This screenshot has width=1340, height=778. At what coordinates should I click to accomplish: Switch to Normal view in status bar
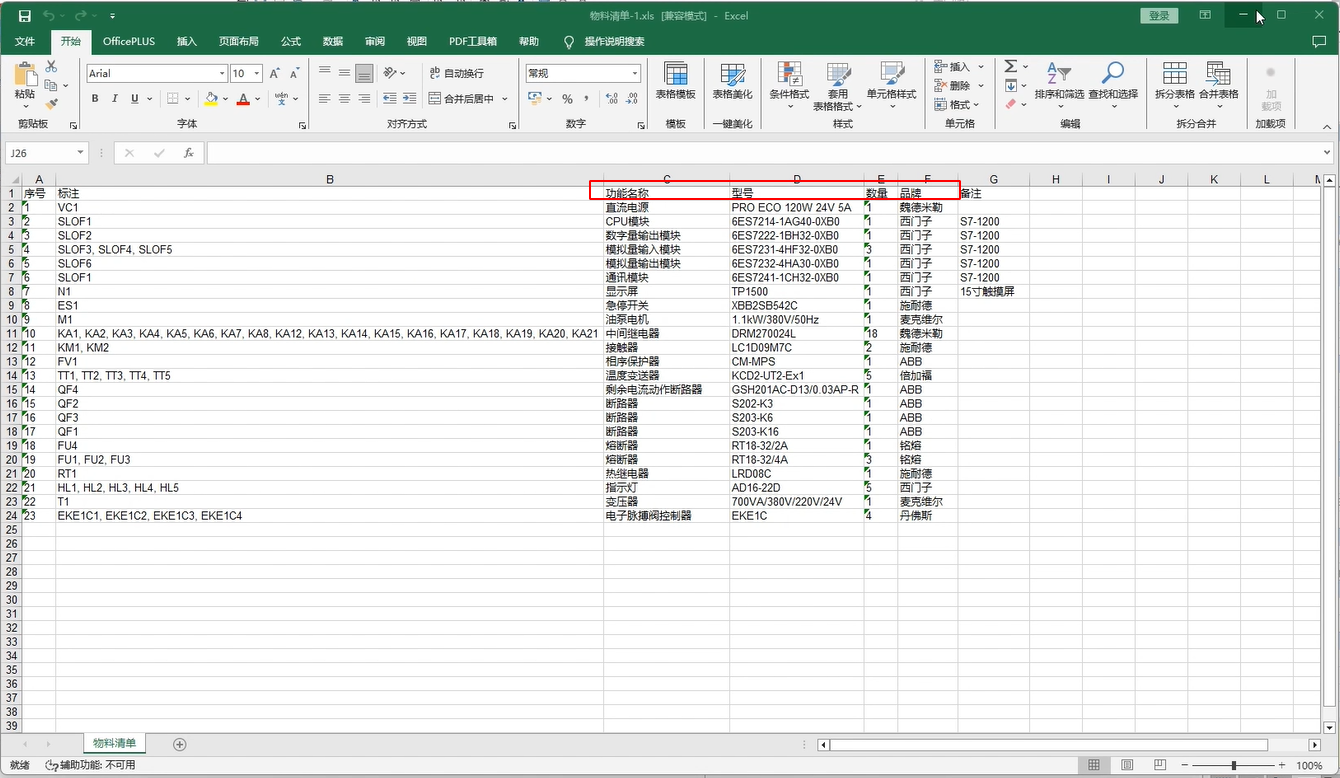click(1094, 765)
